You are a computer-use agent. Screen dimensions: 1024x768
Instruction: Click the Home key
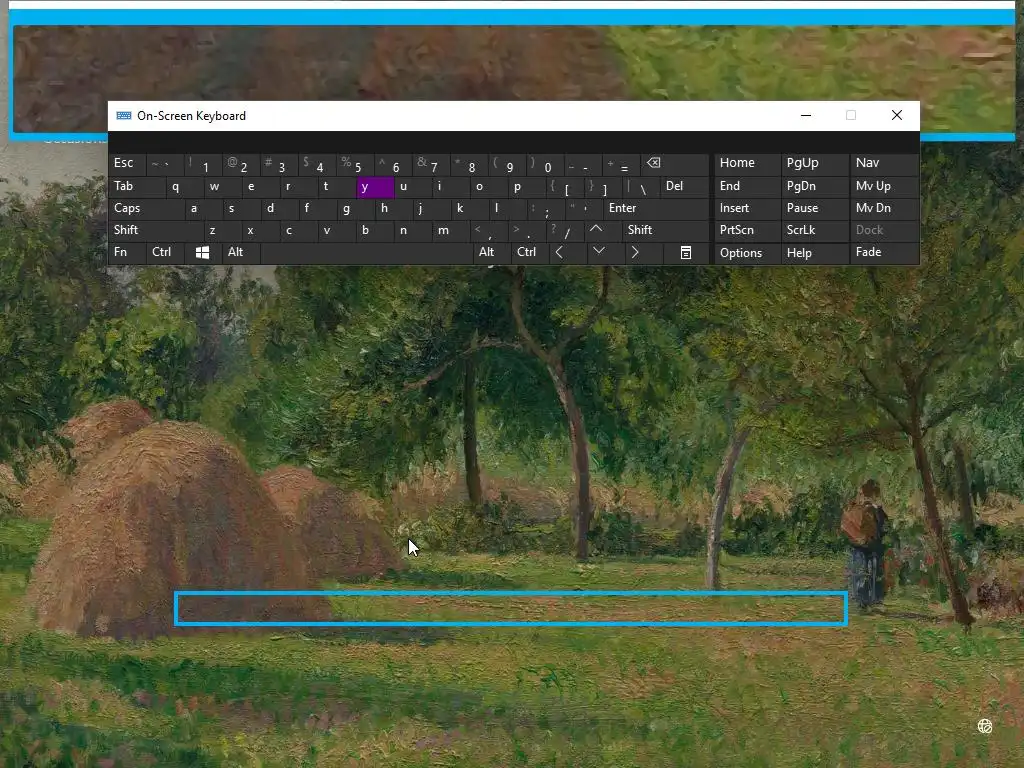[747, 163]
